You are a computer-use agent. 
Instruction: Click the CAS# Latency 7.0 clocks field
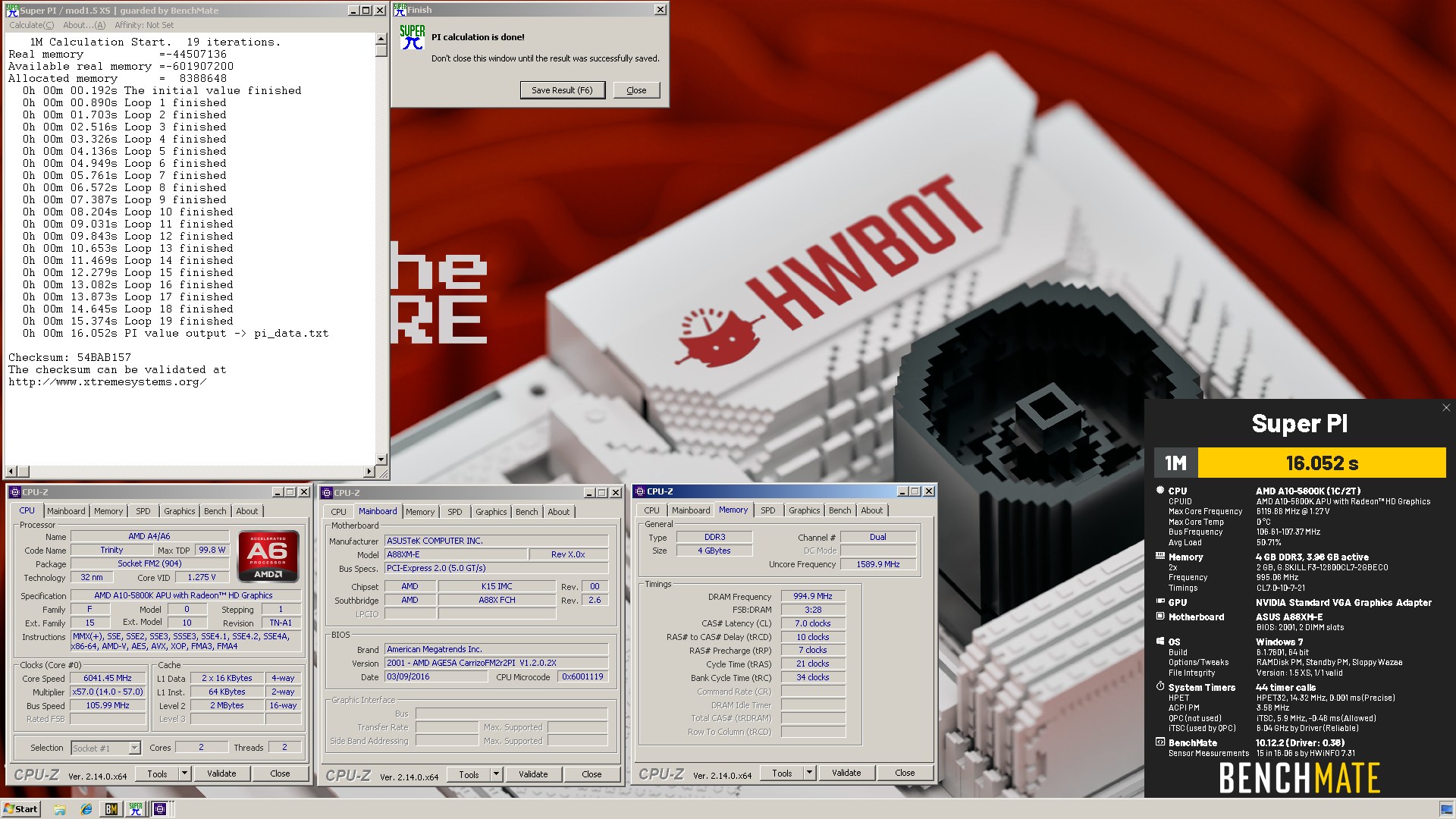pos(813,623)
